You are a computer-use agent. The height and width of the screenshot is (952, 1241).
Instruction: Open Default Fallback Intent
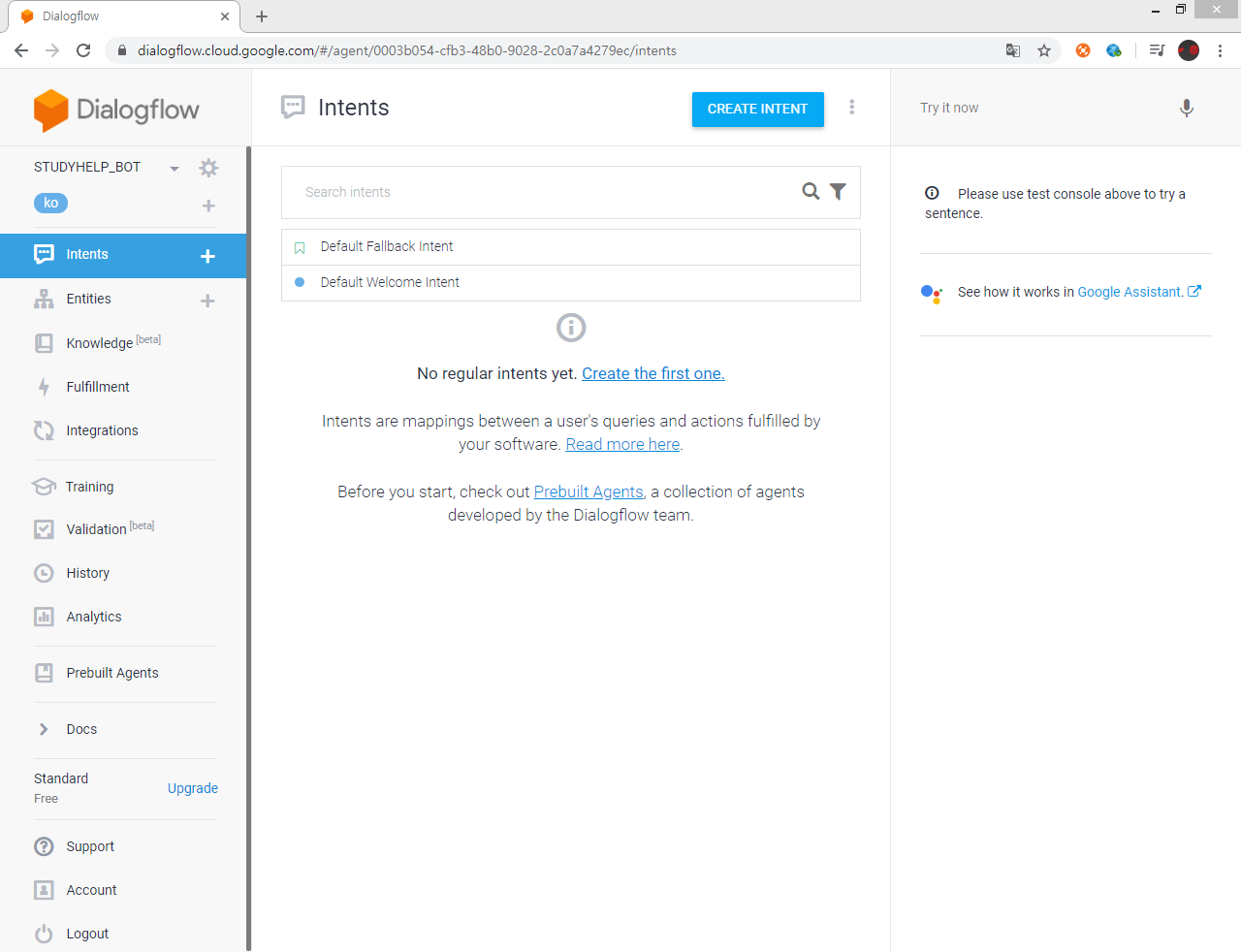(387, 246)
